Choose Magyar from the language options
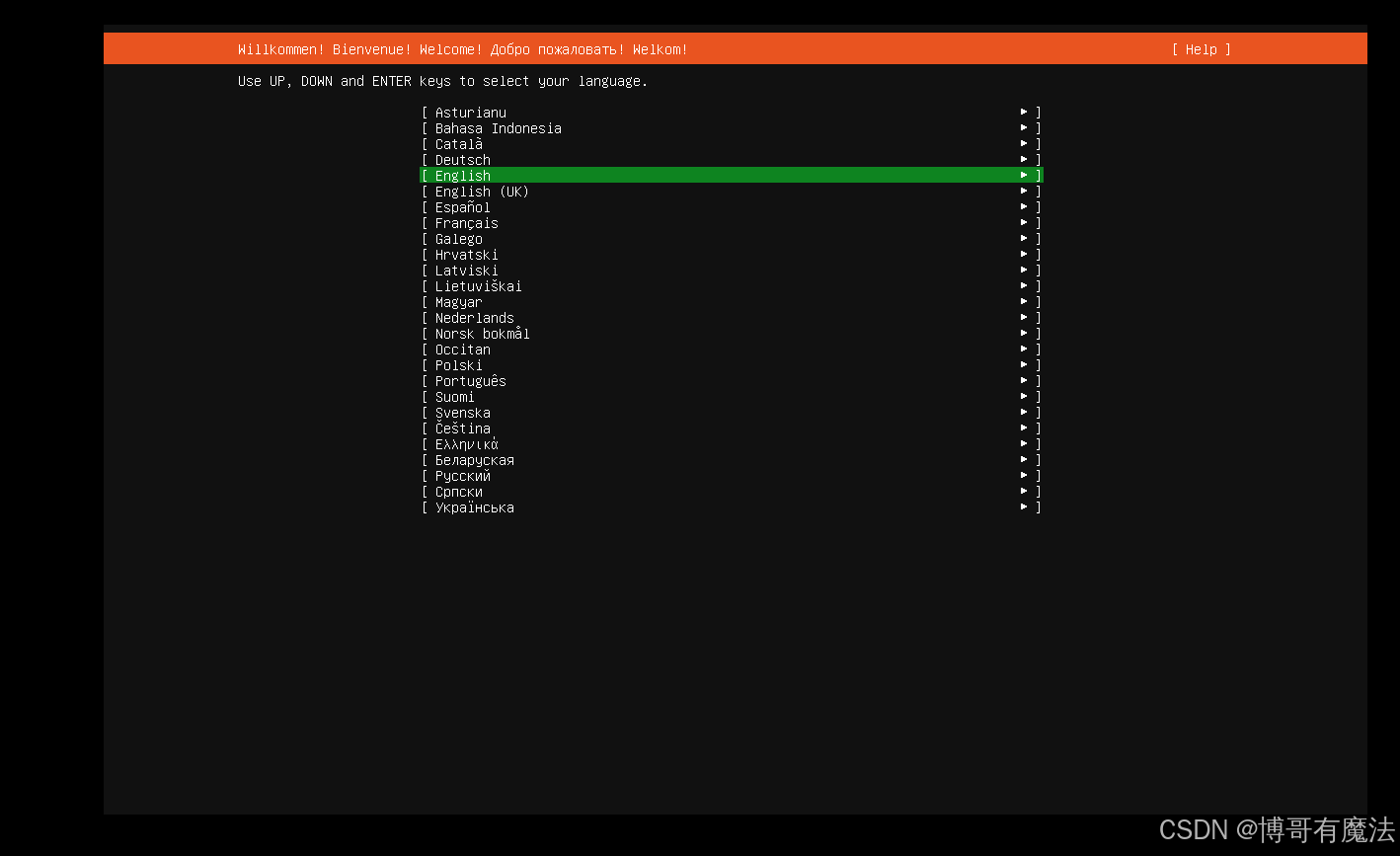The height and width of the screenshot is (856, 1400). (458, 301)
